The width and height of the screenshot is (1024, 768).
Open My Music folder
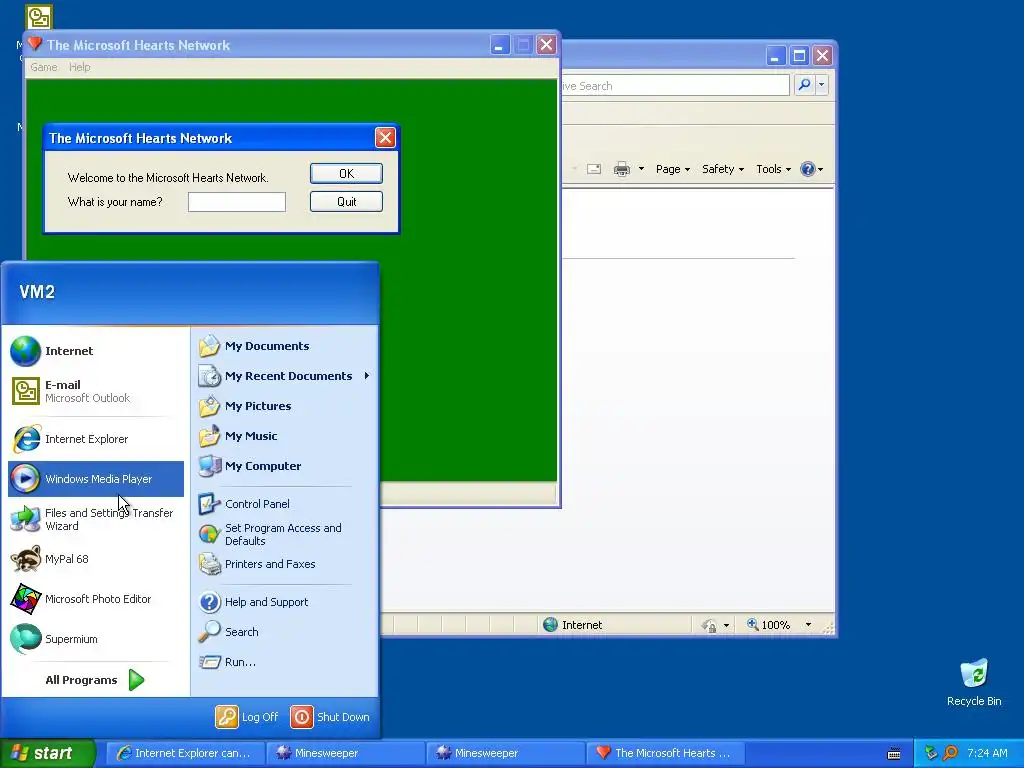point(285,436)
